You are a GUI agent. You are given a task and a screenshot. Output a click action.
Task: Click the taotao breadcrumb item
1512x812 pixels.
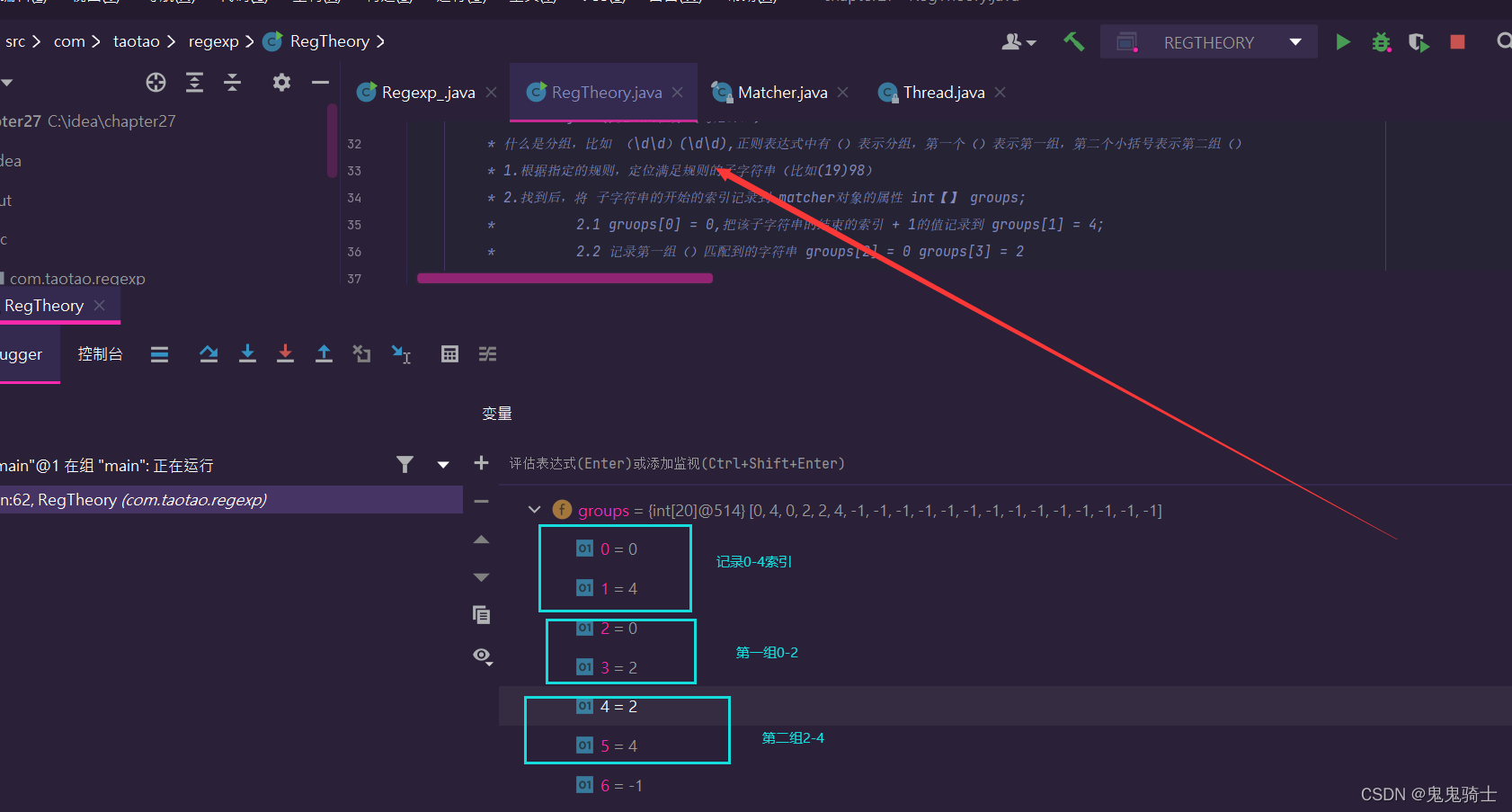coord(136,41)
